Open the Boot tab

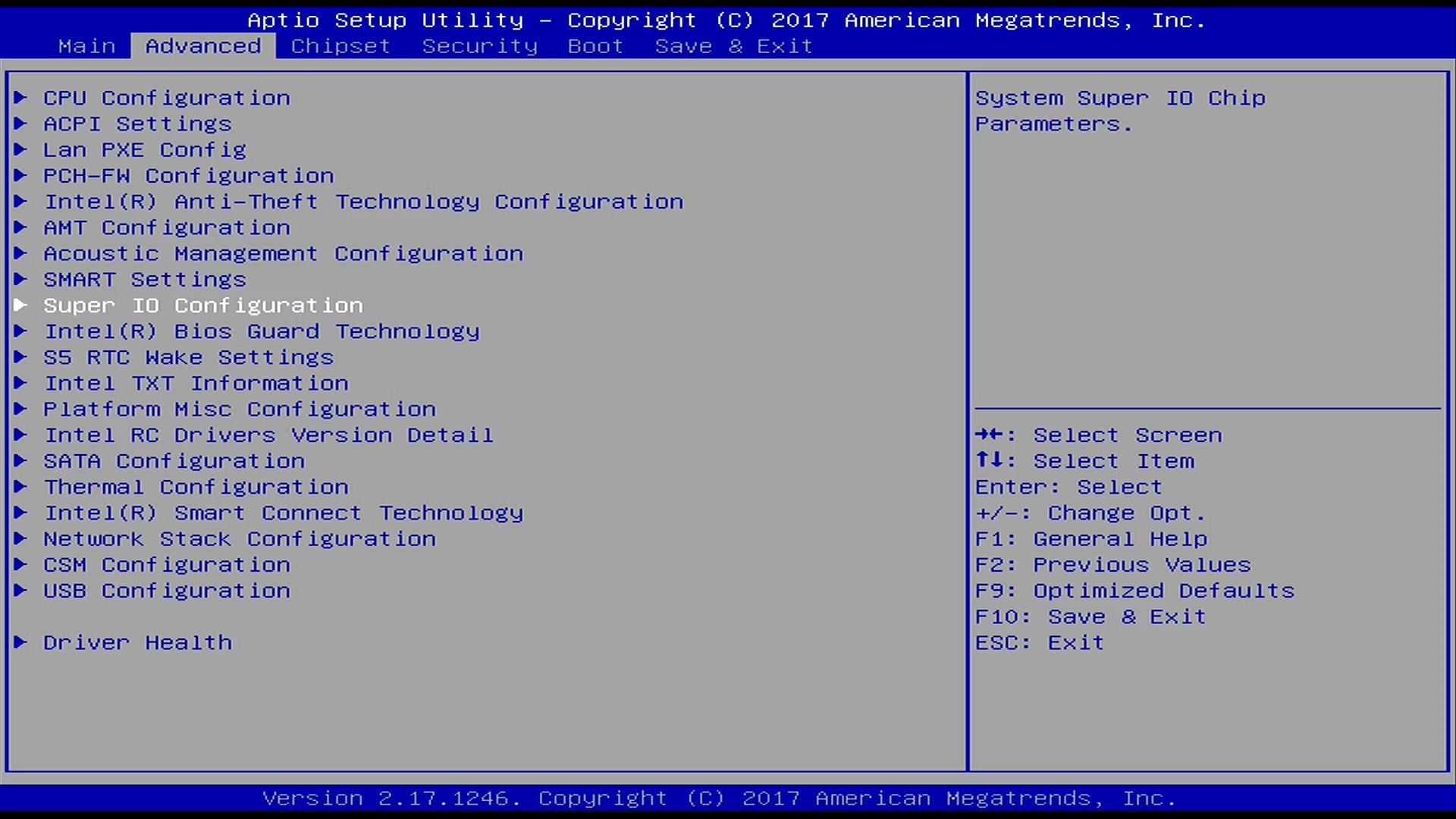point(595,46)
